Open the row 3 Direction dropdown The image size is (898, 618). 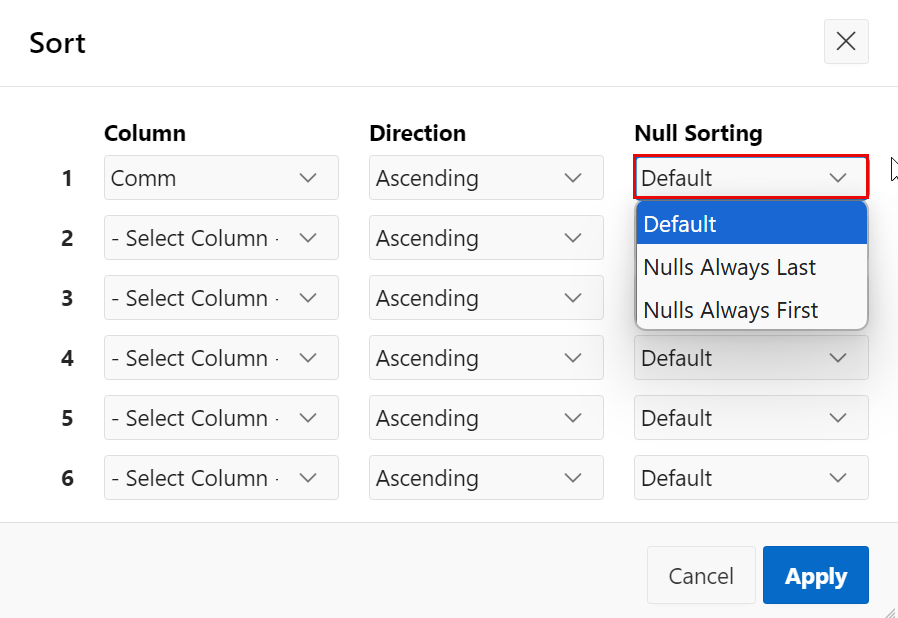click(486, 298)
